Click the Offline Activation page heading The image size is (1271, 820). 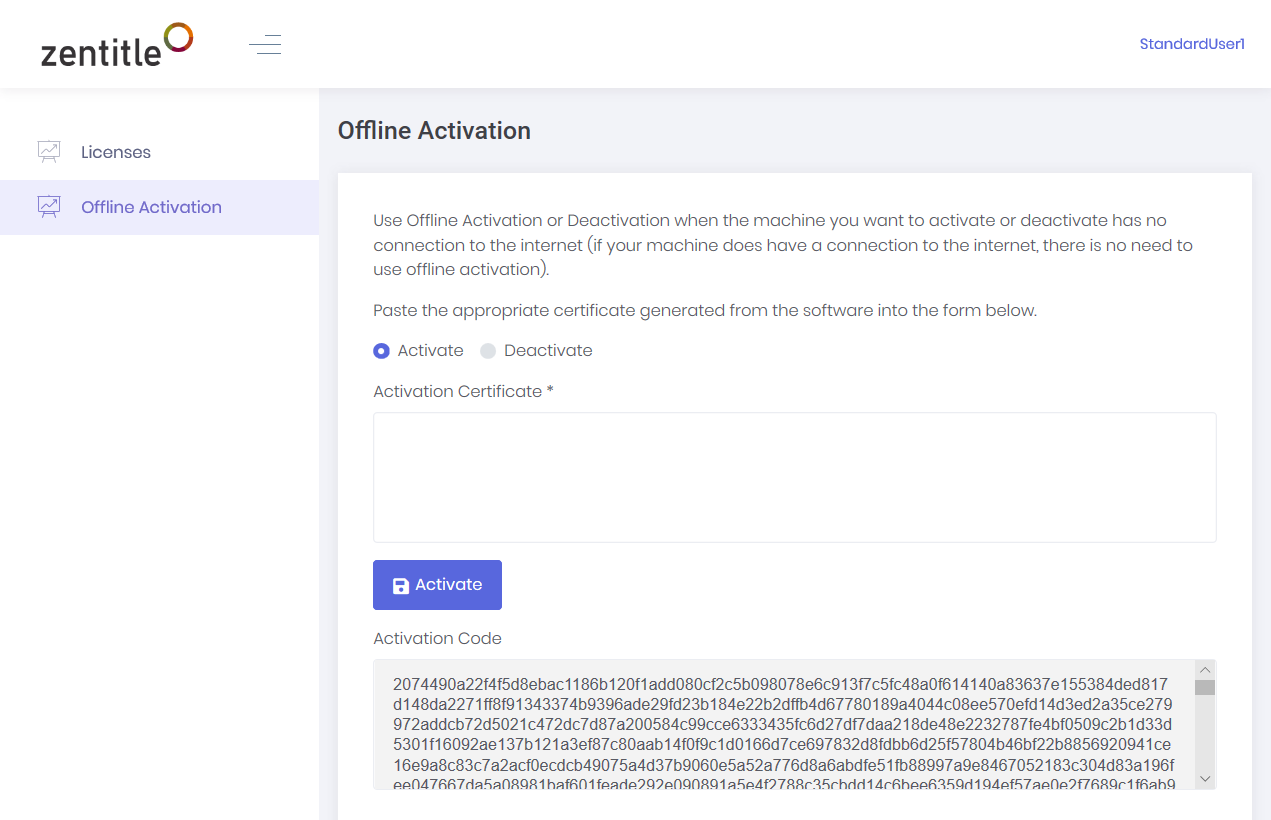click(434, 131)
